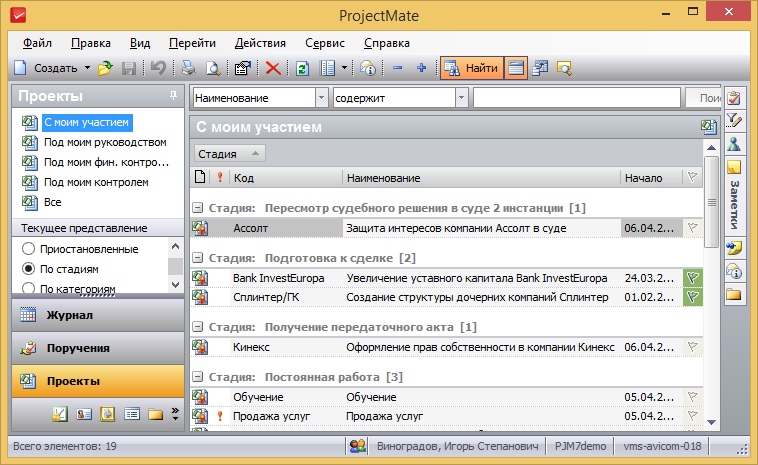Open the содержит condition dropdown
Screen dimensions: 758x465
[x=462, y=98]
